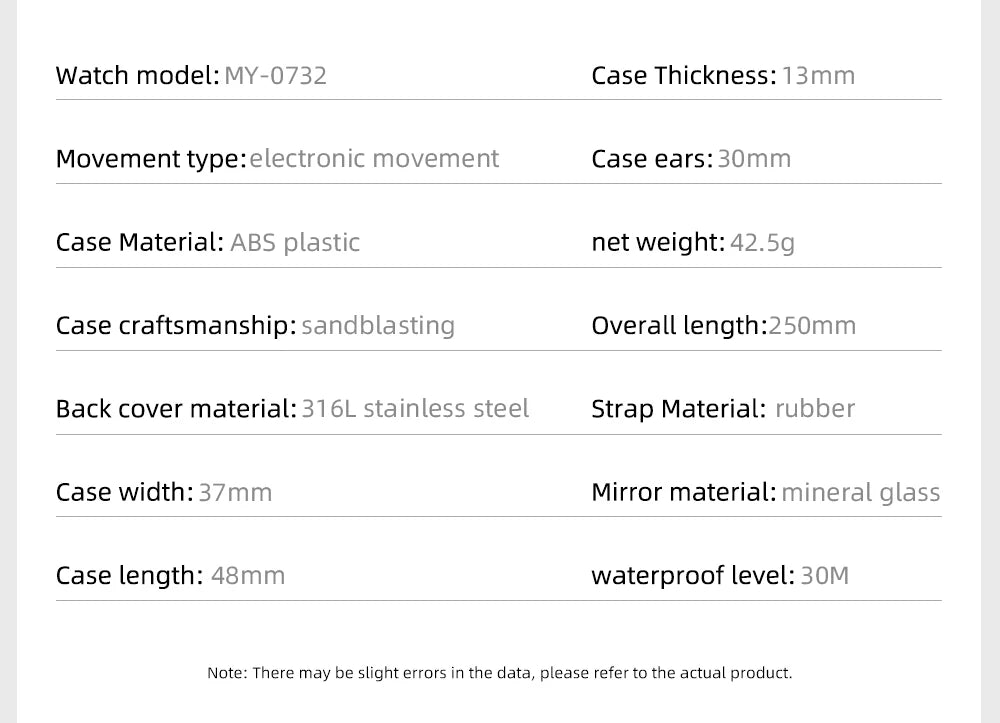Click the Case ears 30mm value
Screen dimensions: 1000x723
tap(754, 159)
